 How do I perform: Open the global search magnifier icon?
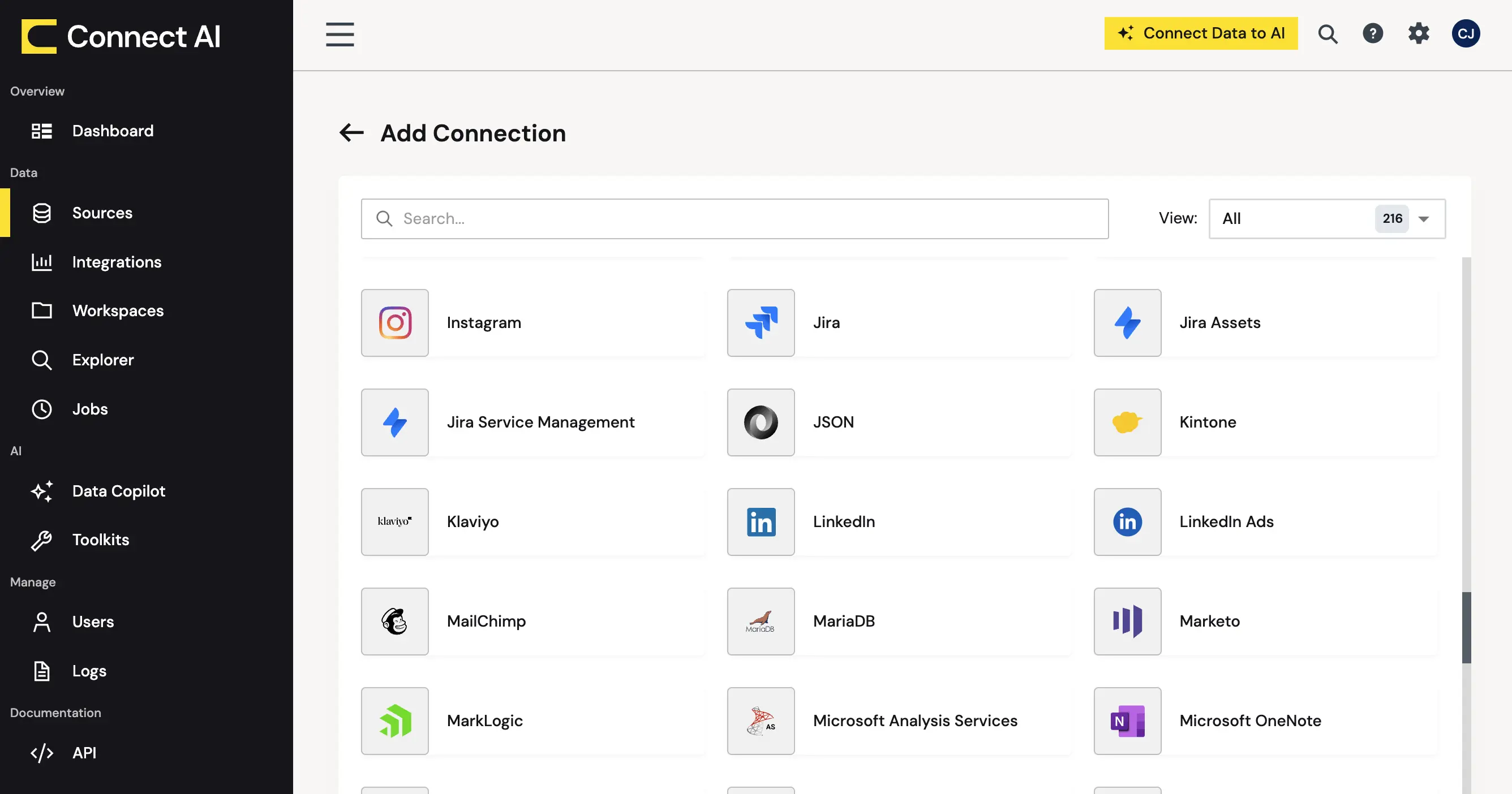click(x=1328, y=34)
